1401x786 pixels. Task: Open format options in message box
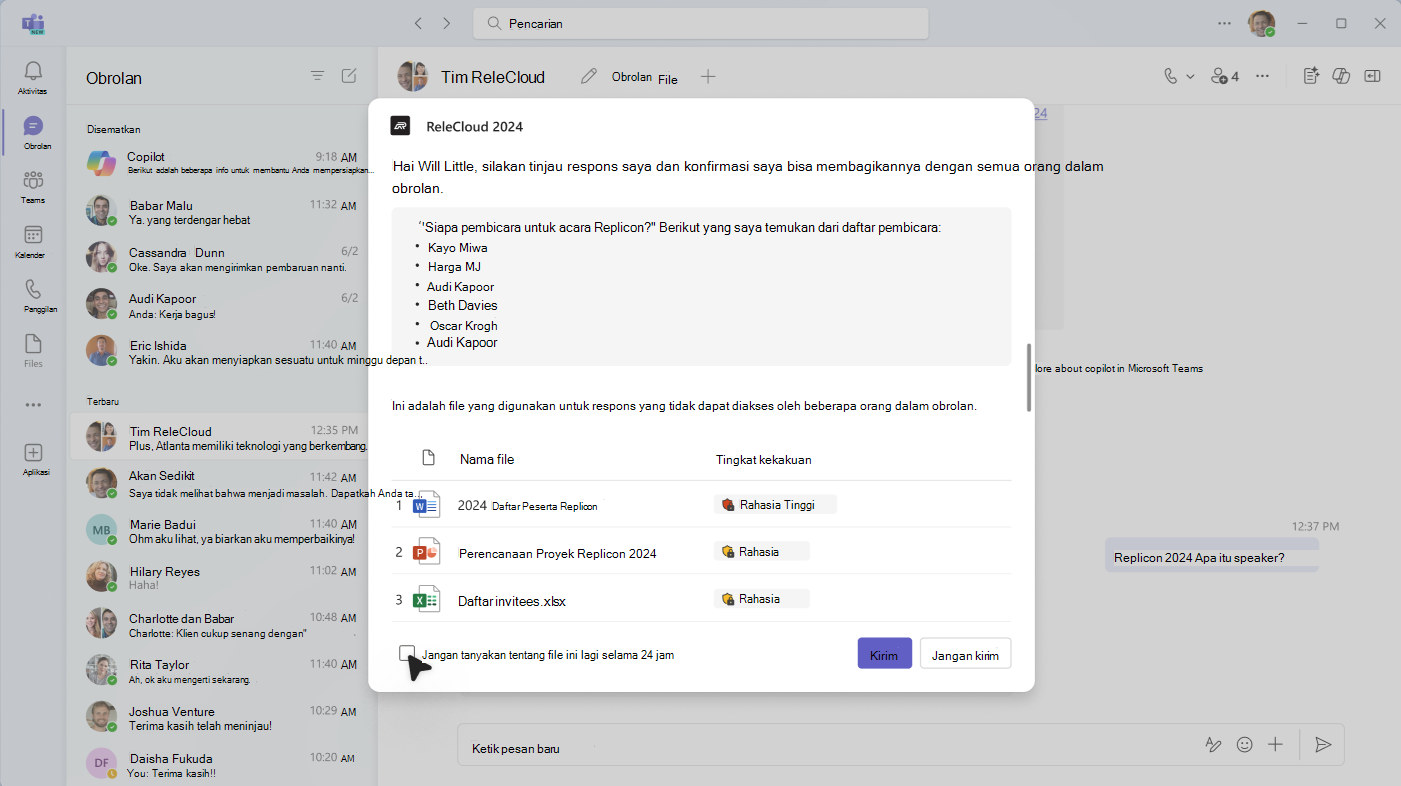pyautogui.click(x=1213, y=744)
